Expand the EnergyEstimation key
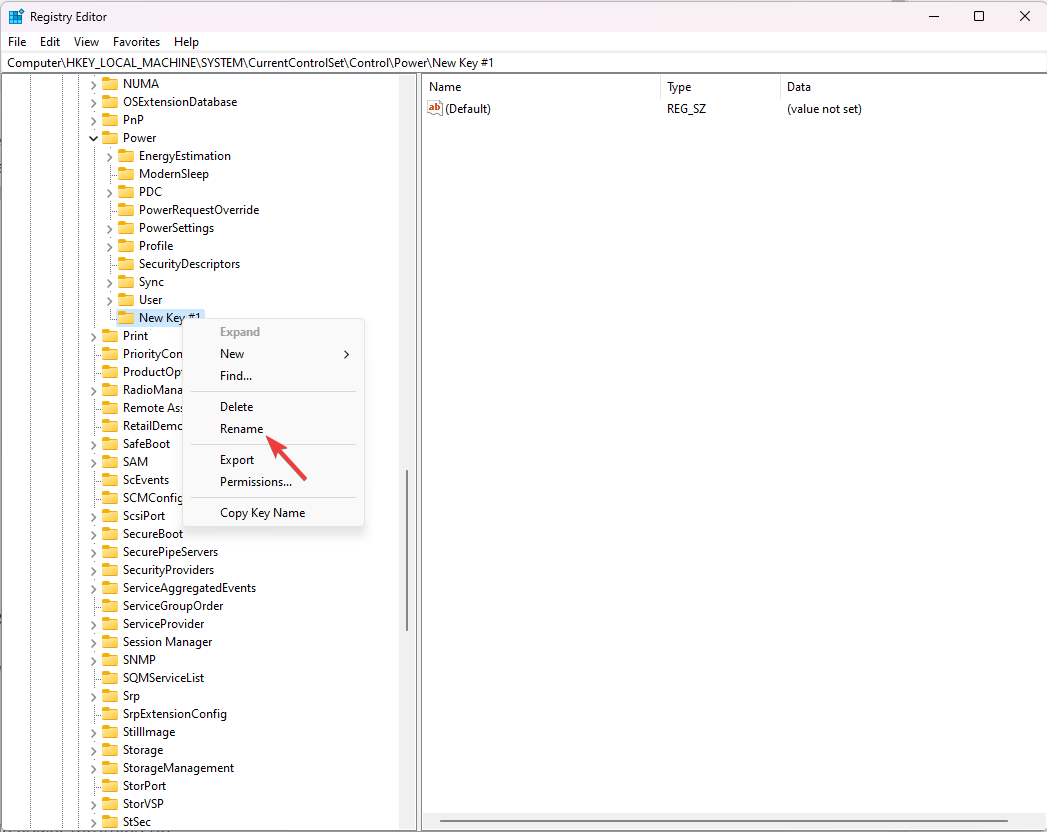The image size is (1047, 832). coord(109,156)
